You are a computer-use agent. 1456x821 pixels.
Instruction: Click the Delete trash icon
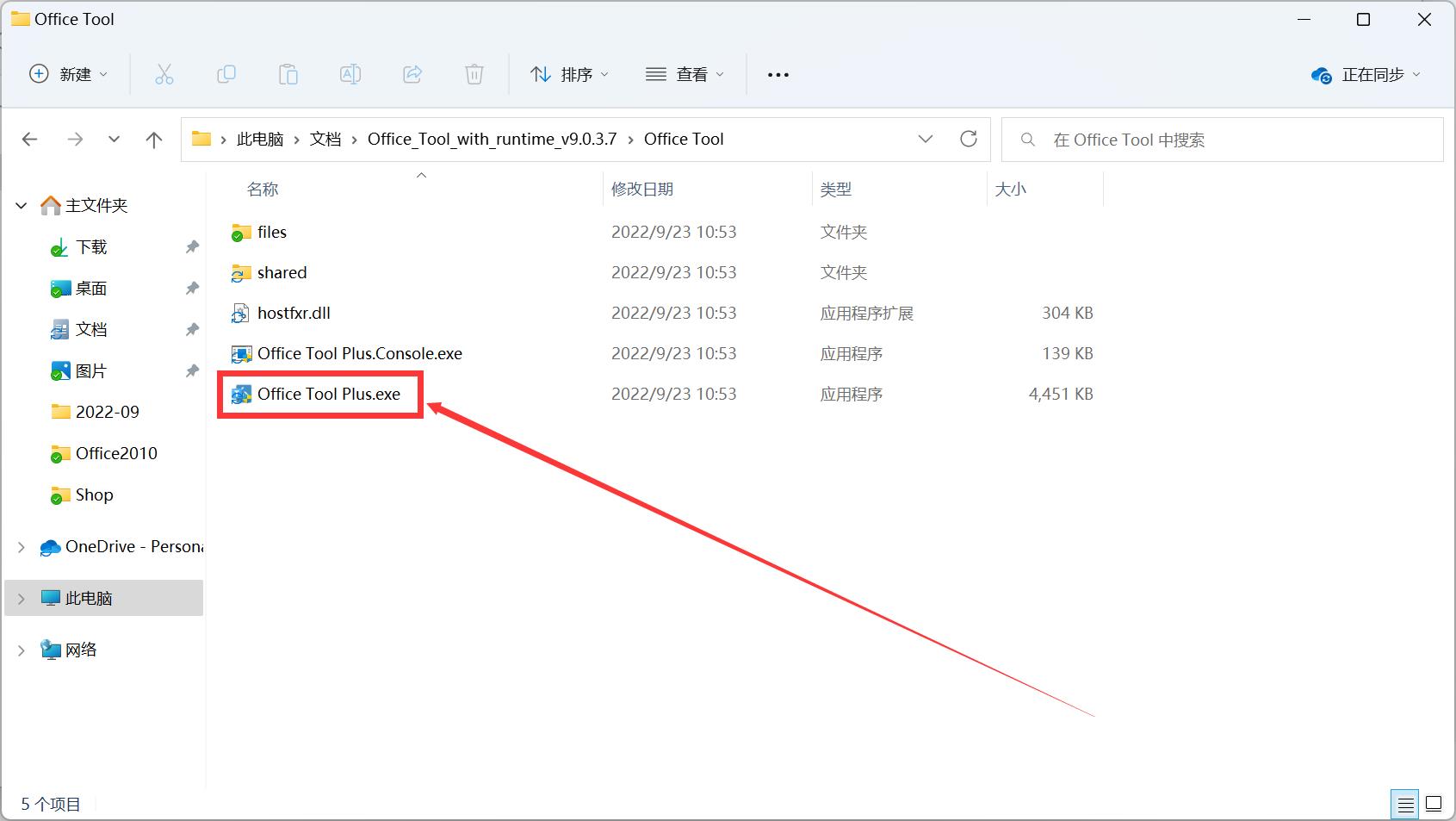[x=474, y=75]
